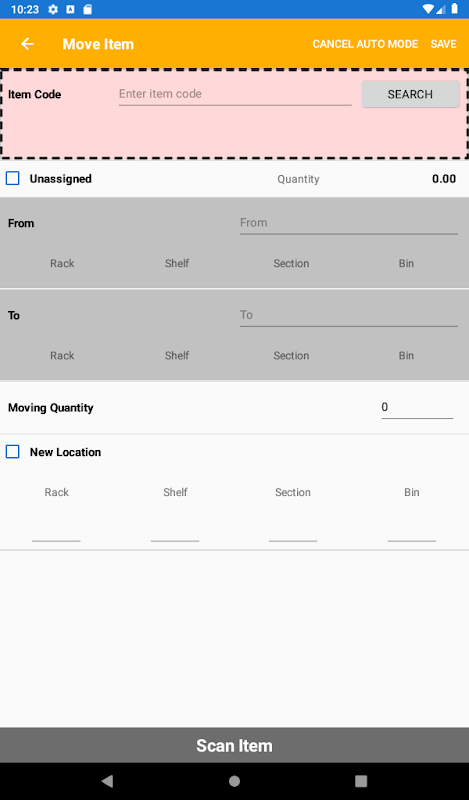Focus New Location Rack field
The image size is (469, 800).
click(56, 531)
